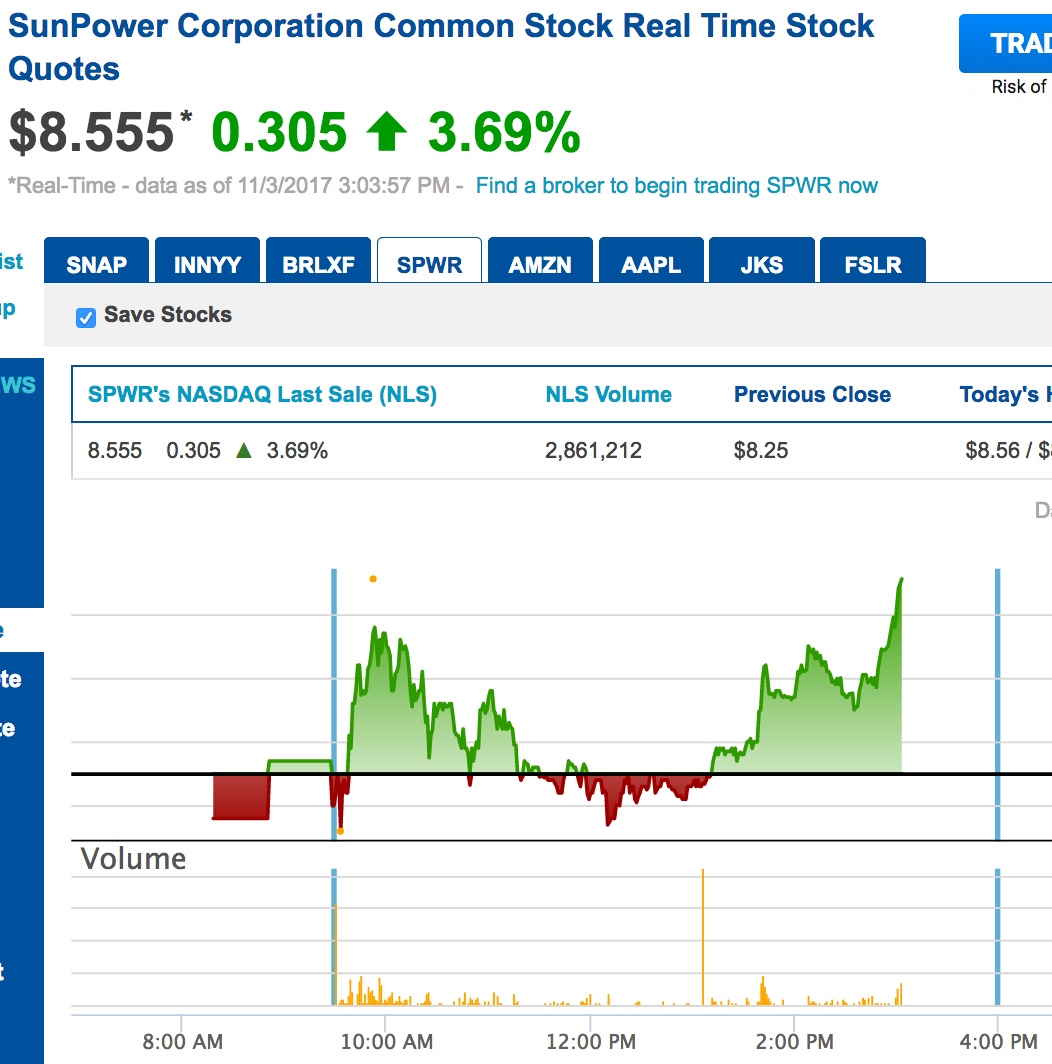Click the orange low-point dot on chart
This screenshot has width=1052, height=1064.
pyautogui.click(x=341, y=831)
